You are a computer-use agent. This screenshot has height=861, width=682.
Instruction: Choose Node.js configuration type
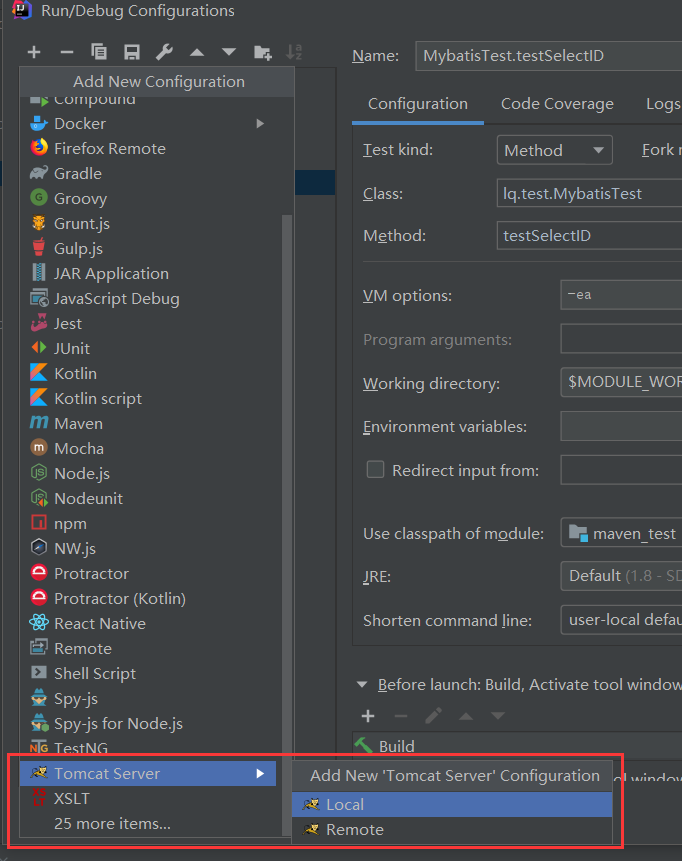pos(148,473)
